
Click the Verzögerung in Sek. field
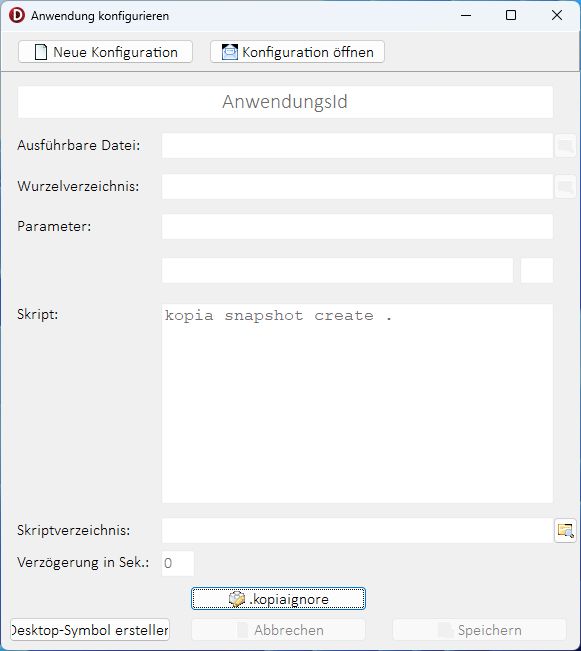point(178,563)
